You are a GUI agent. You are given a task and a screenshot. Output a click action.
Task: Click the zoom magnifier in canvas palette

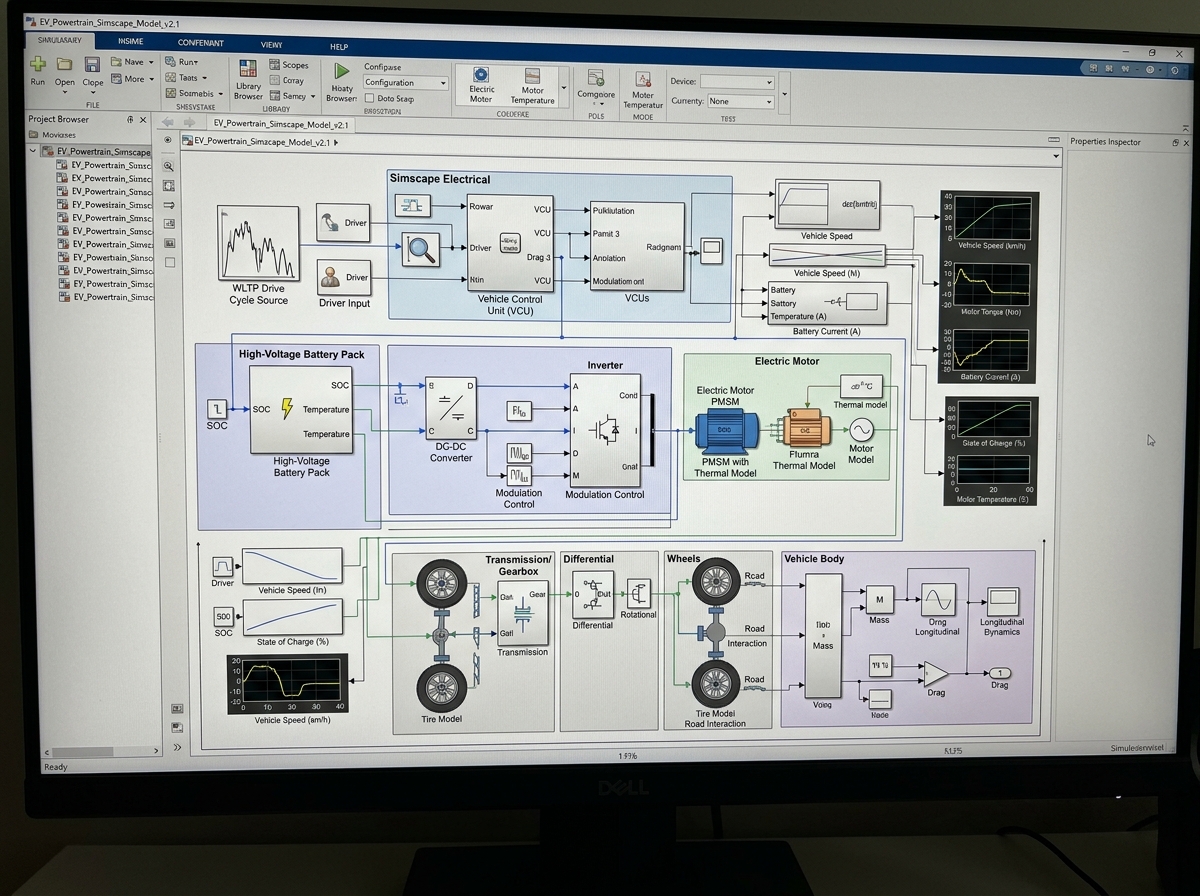tap(168, 166)
